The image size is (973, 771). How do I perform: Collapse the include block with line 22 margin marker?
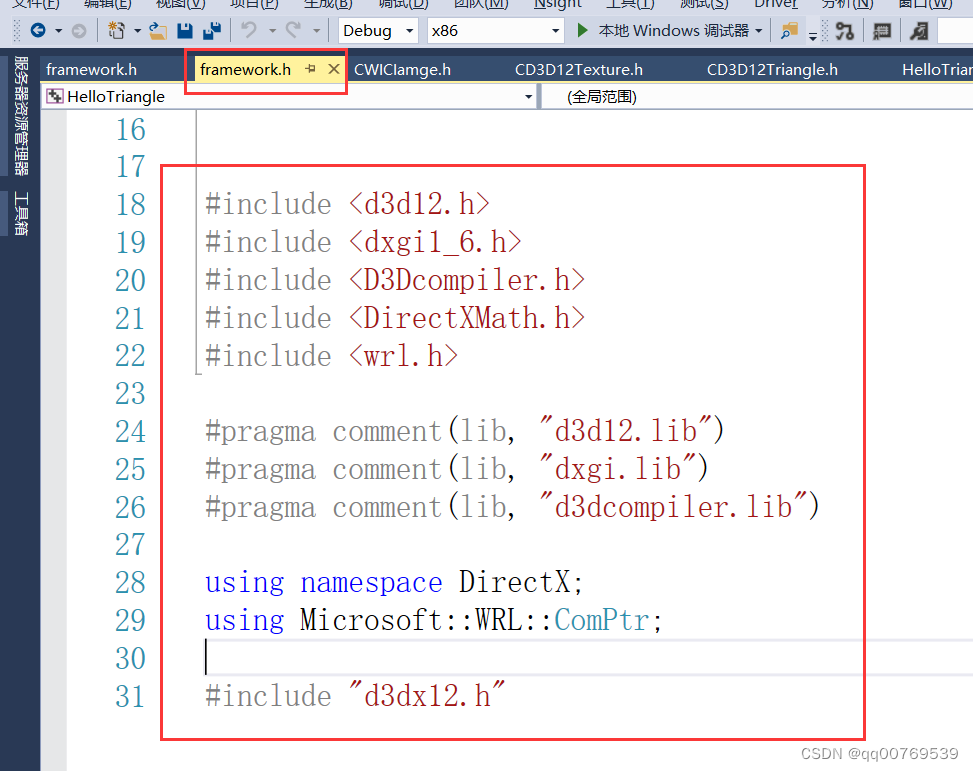196,356
